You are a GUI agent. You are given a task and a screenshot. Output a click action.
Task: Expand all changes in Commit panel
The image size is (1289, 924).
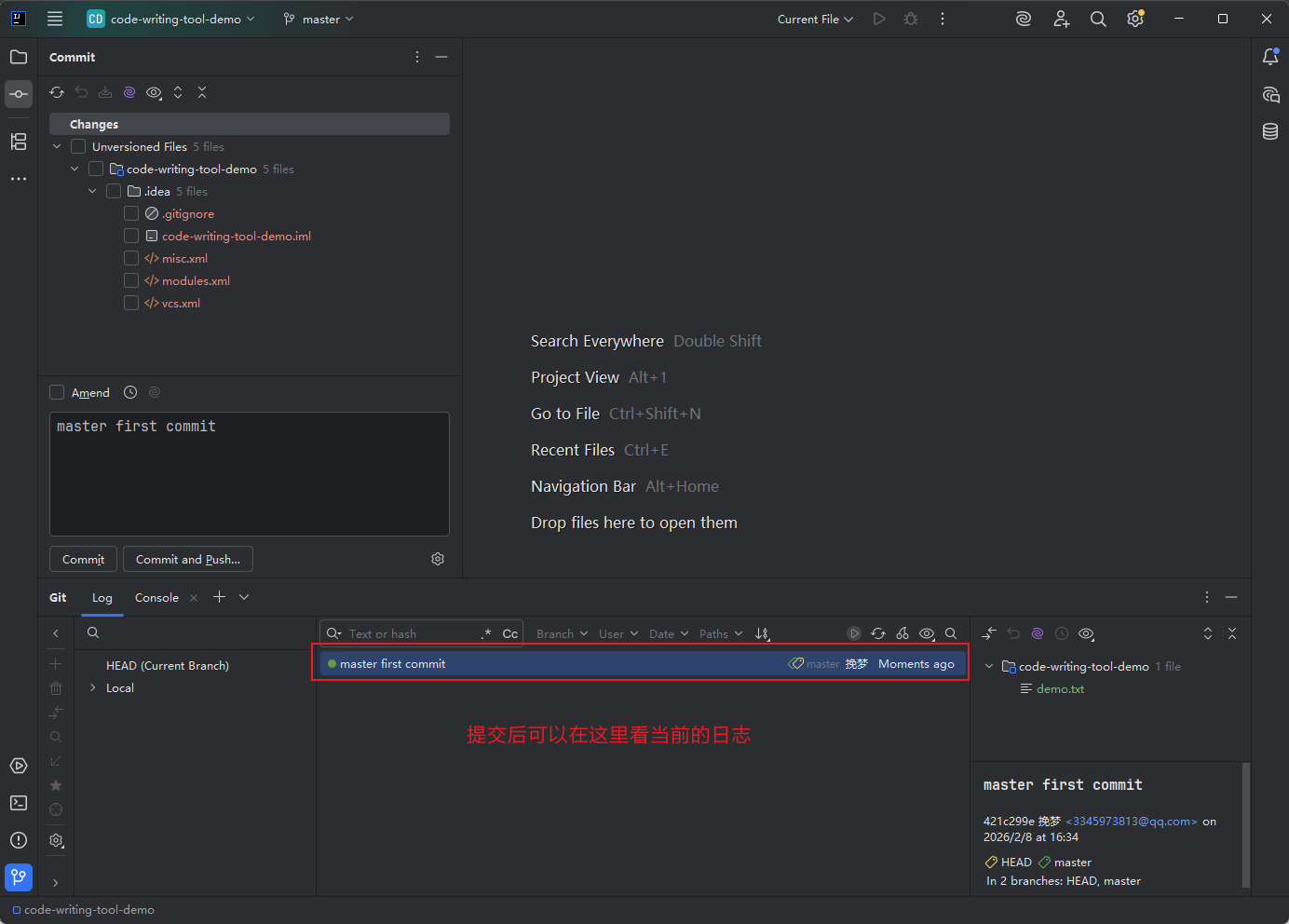(x=178, y=92)
